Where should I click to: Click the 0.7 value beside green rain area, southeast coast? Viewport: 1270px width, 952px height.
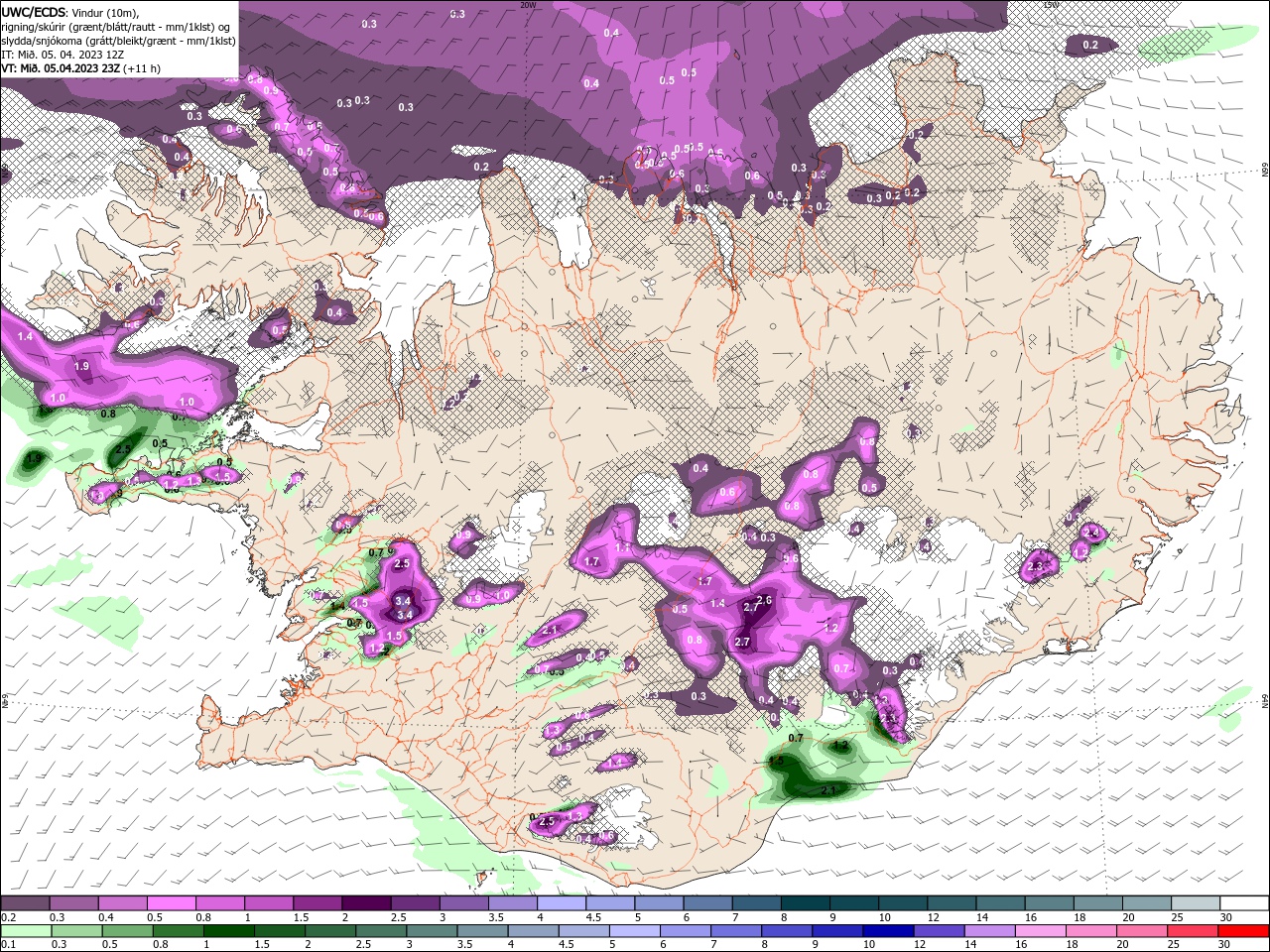click(796, 738)
